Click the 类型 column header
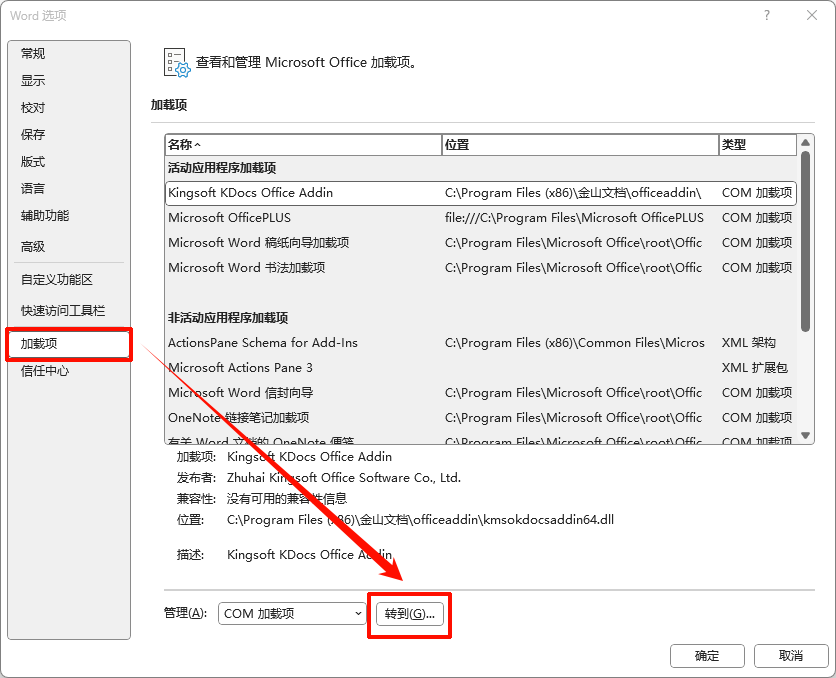 pos(757,145)
